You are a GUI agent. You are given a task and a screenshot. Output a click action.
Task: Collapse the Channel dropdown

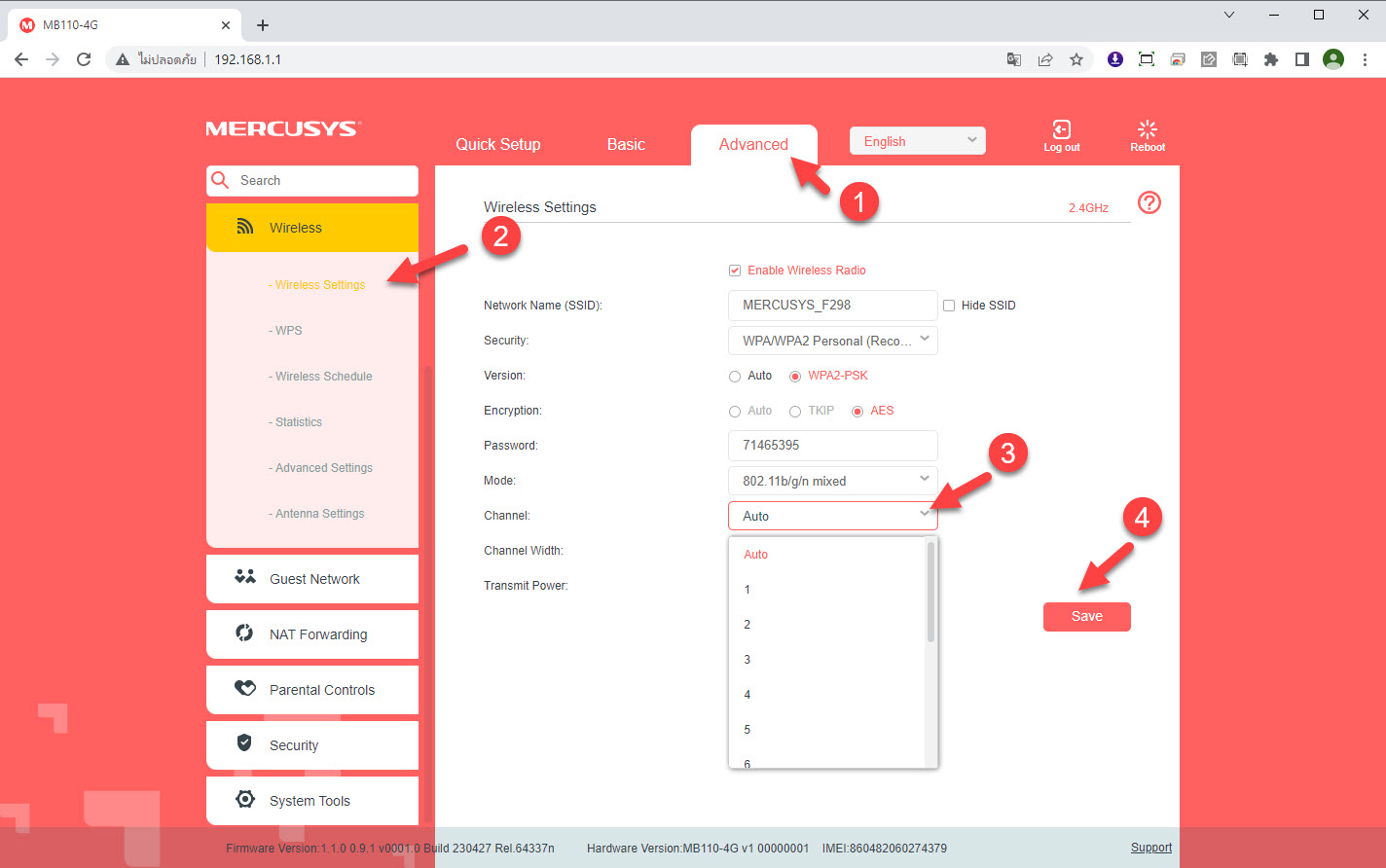[x=833, y=516]
